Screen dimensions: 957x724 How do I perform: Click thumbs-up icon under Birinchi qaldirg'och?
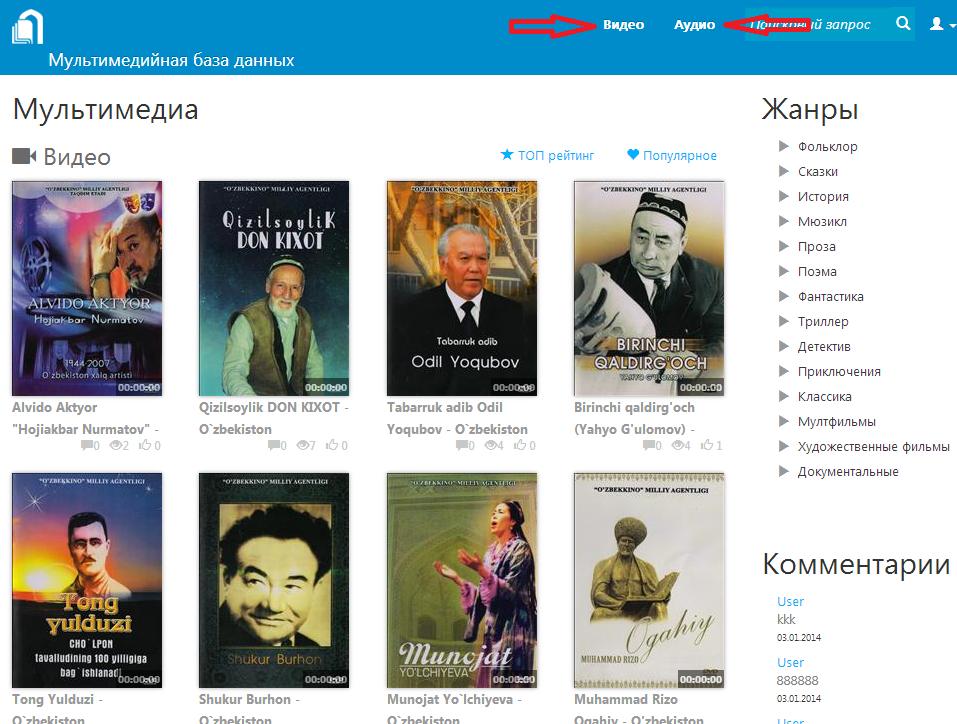pyautogui.click(x=705, y=446)
